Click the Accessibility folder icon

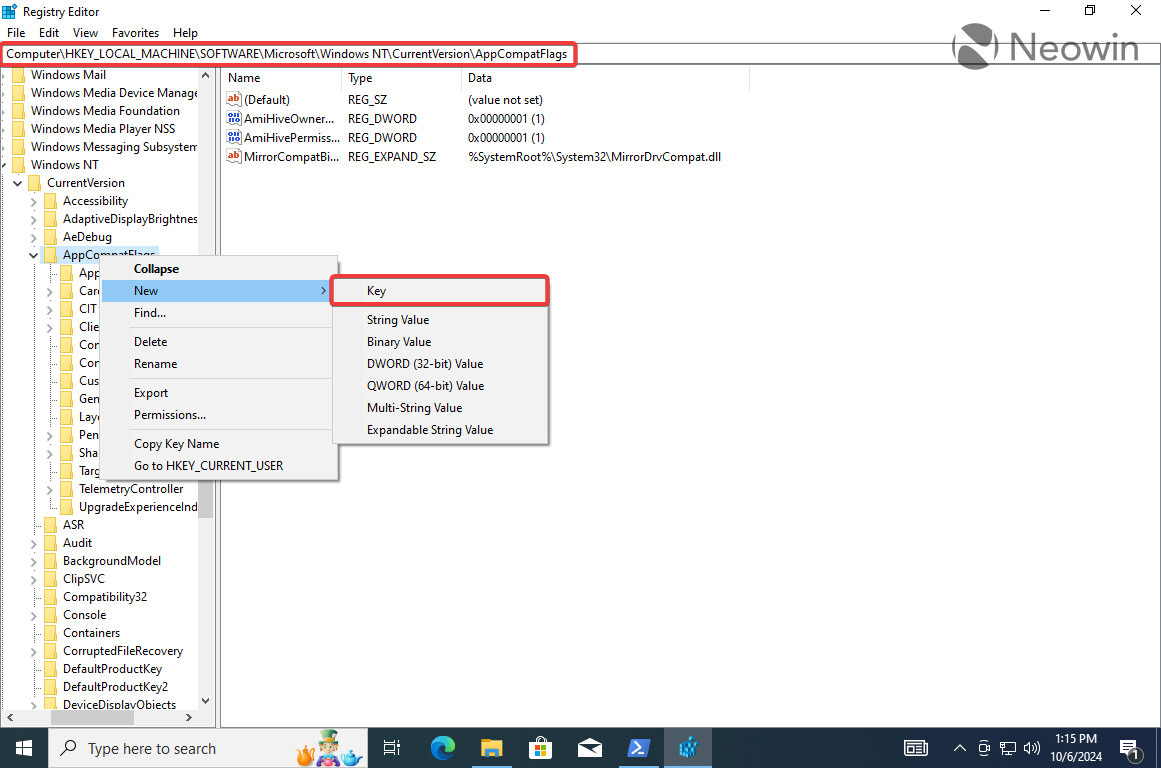[50, 201]
